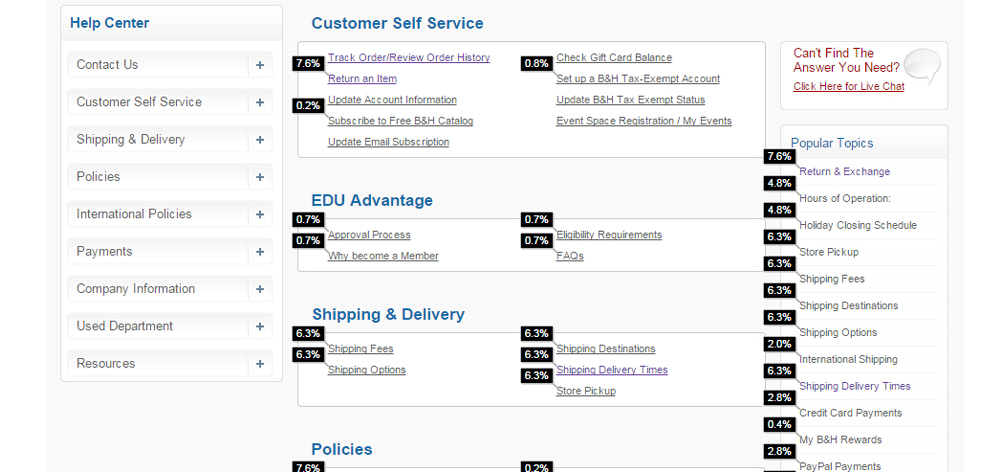Expand Shipping & Delivery plus icon
The height and width of the screenshot is (472, 1000).
click(x=260, y=140)
